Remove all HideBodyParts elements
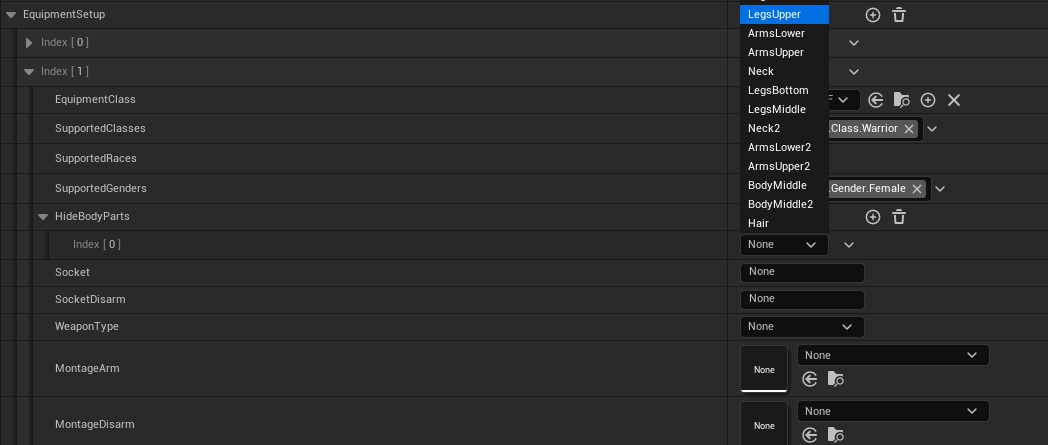The height and width of the screenshot is (445, 1048). coord(899,217)
